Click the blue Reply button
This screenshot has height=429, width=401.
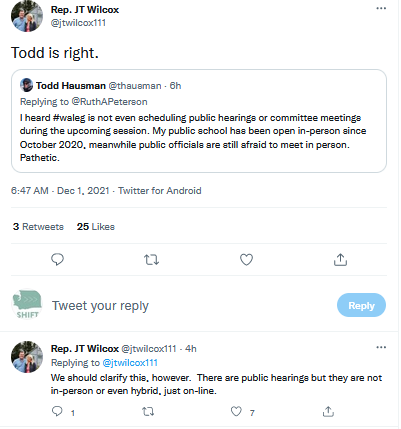tap(361, 305)
